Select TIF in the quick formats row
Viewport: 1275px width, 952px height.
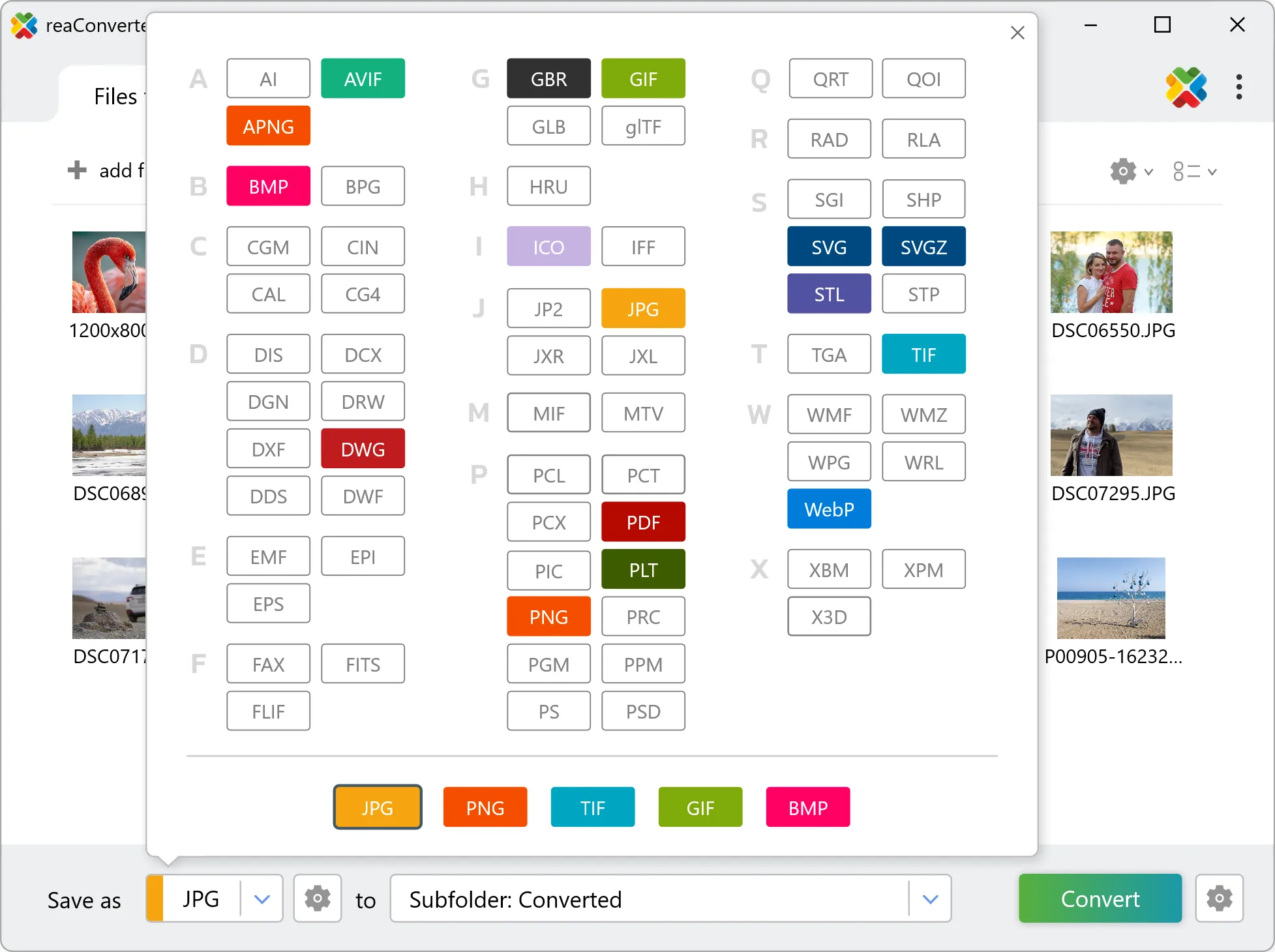(593, 807)
